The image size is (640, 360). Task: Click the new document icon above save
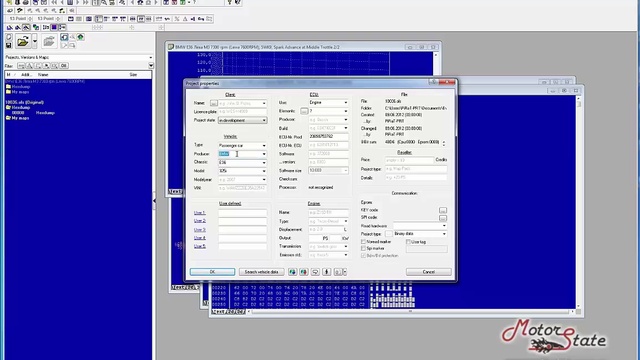pyautogui.click(x=9, y=37)
